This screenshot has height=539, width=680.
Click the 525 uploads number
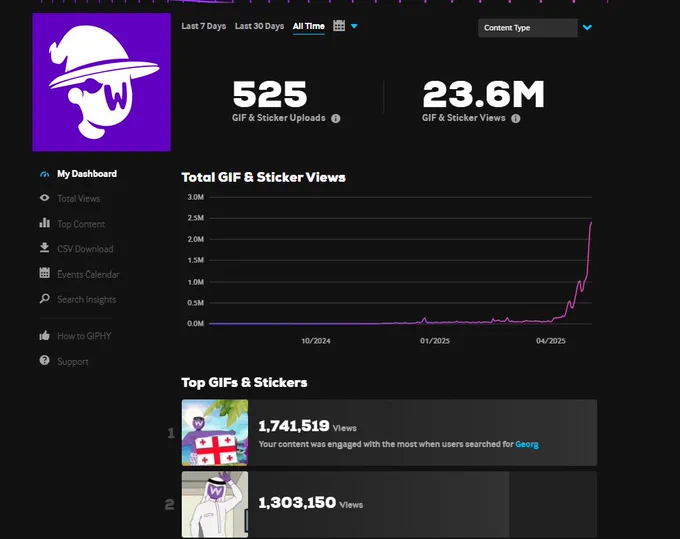coord(270,94)
